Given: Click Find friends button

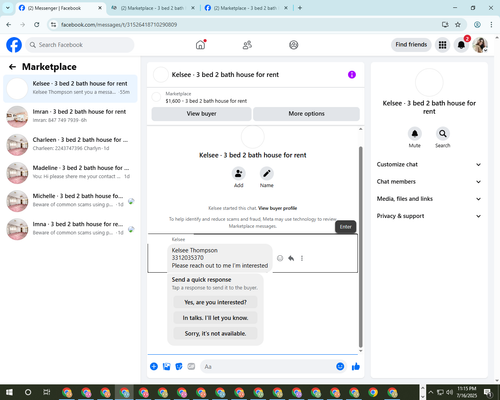Looking at the screenshot, I should tap(411, 45).
